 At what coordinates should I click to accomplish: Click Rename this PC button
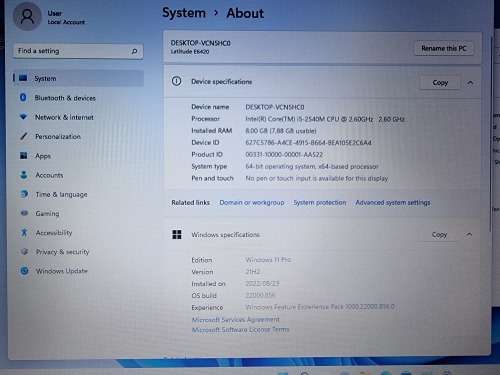tap(444, 48)
